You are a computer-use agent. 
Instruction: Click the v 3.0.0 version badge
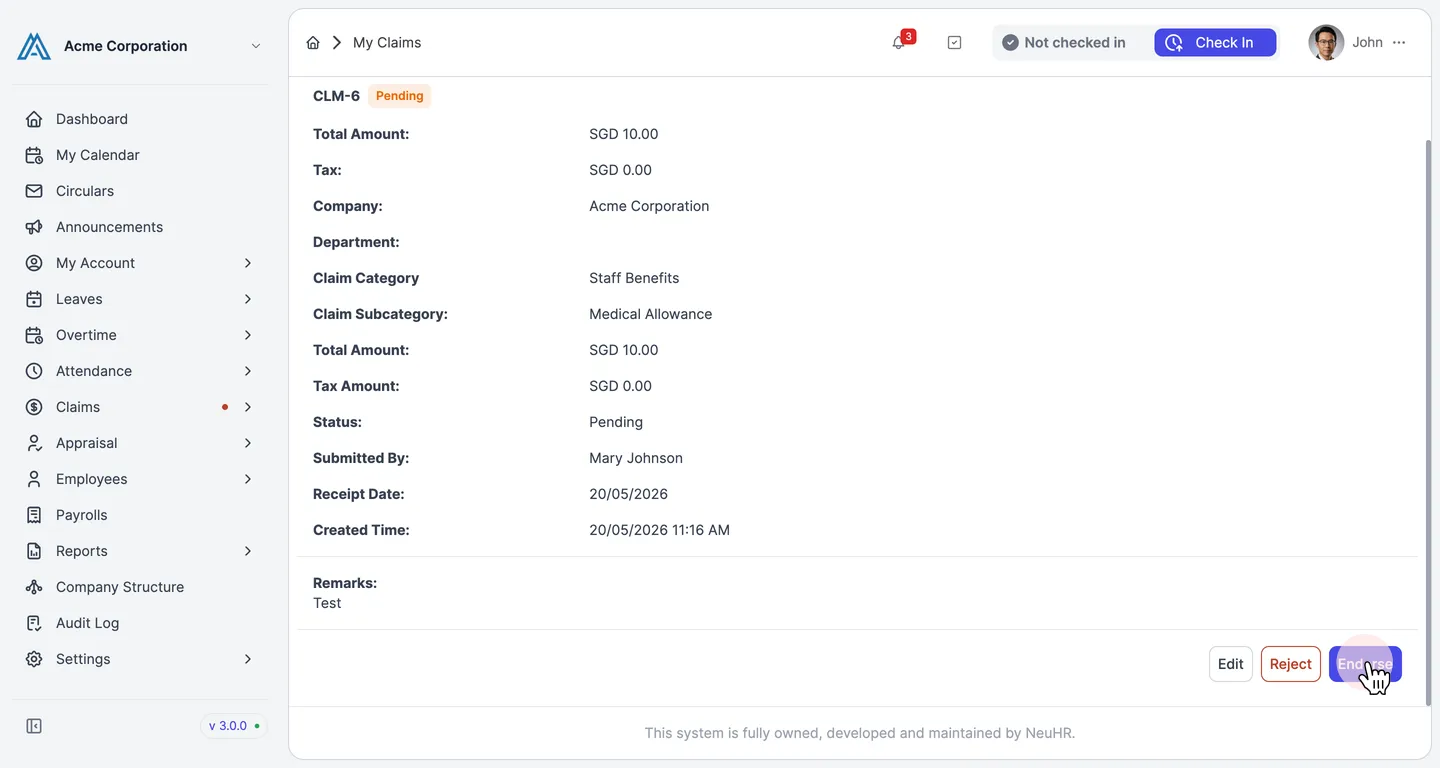tap(233, 726)
